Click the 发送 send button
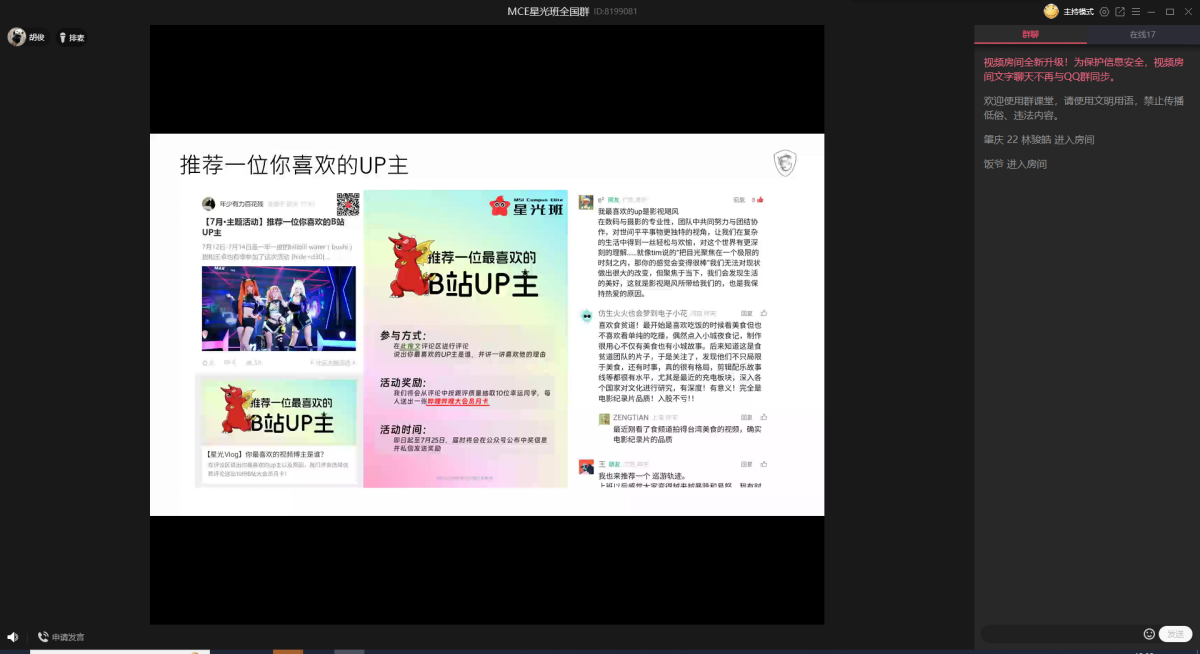The width and height of the screenshot is (1200, 654). (1176, 634)
